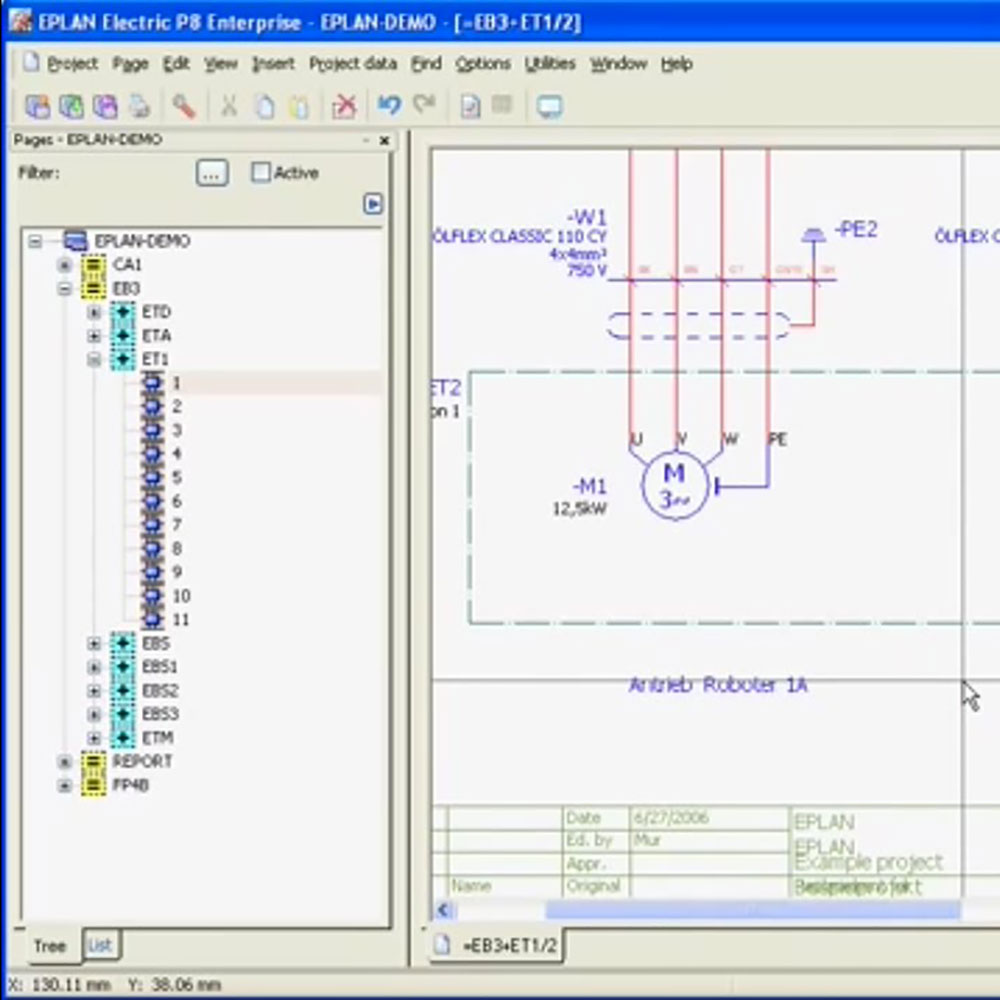The image size is (1000, 1000).
Task: Open the View menu
Action: coord(221,64)
